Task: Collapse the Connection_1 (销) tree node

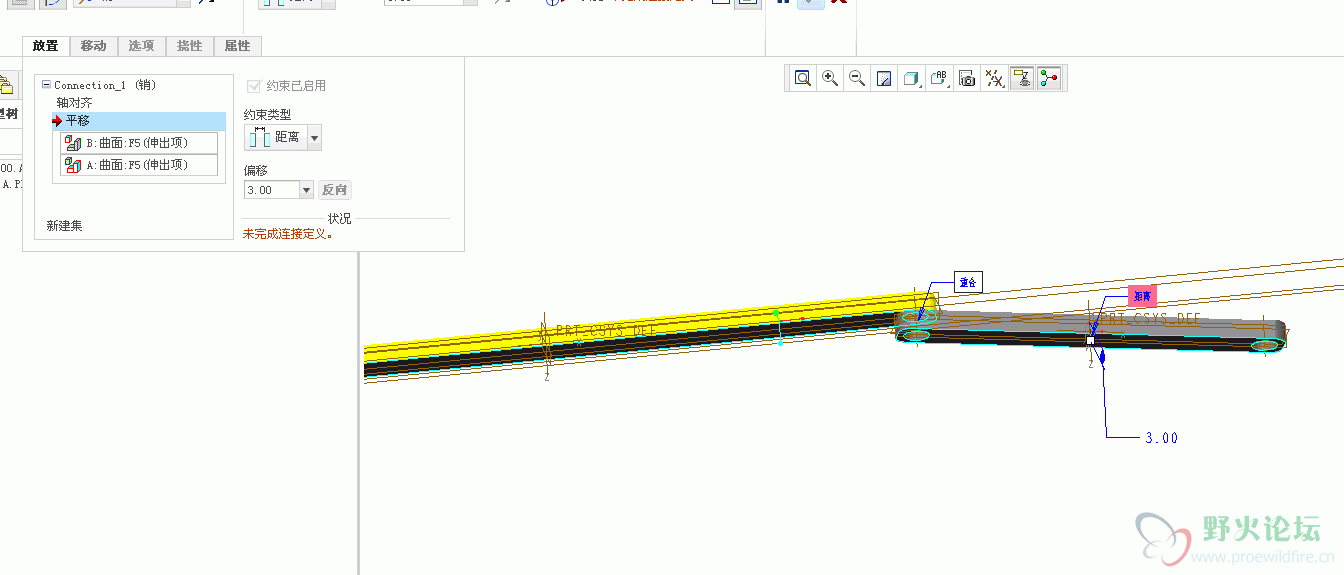Action: [46, 85]
